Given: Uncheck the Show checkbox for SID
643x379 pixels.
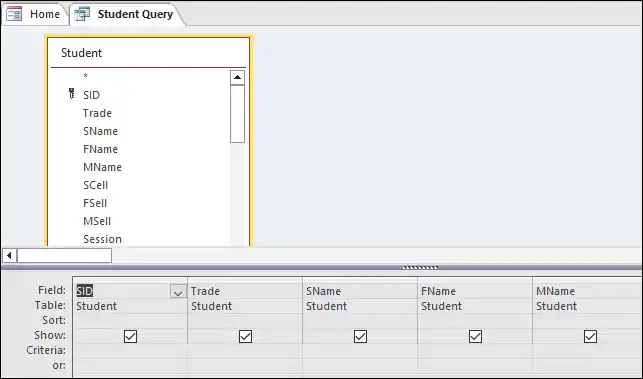Looking at the screenshot, I should point(130,336).
